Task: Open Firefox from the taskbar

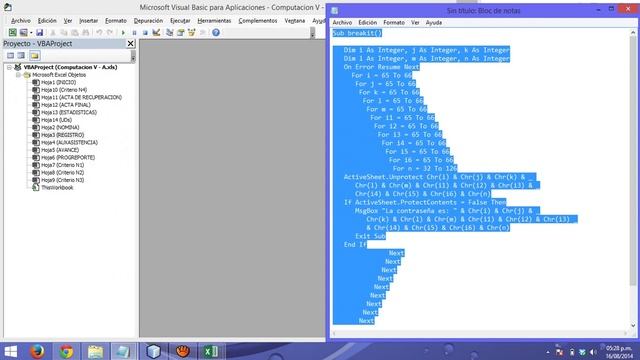Action: tap(37, 351)
